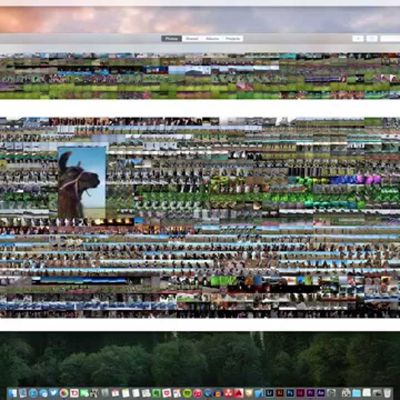Switch to the Photos tab

click(172, 39)
